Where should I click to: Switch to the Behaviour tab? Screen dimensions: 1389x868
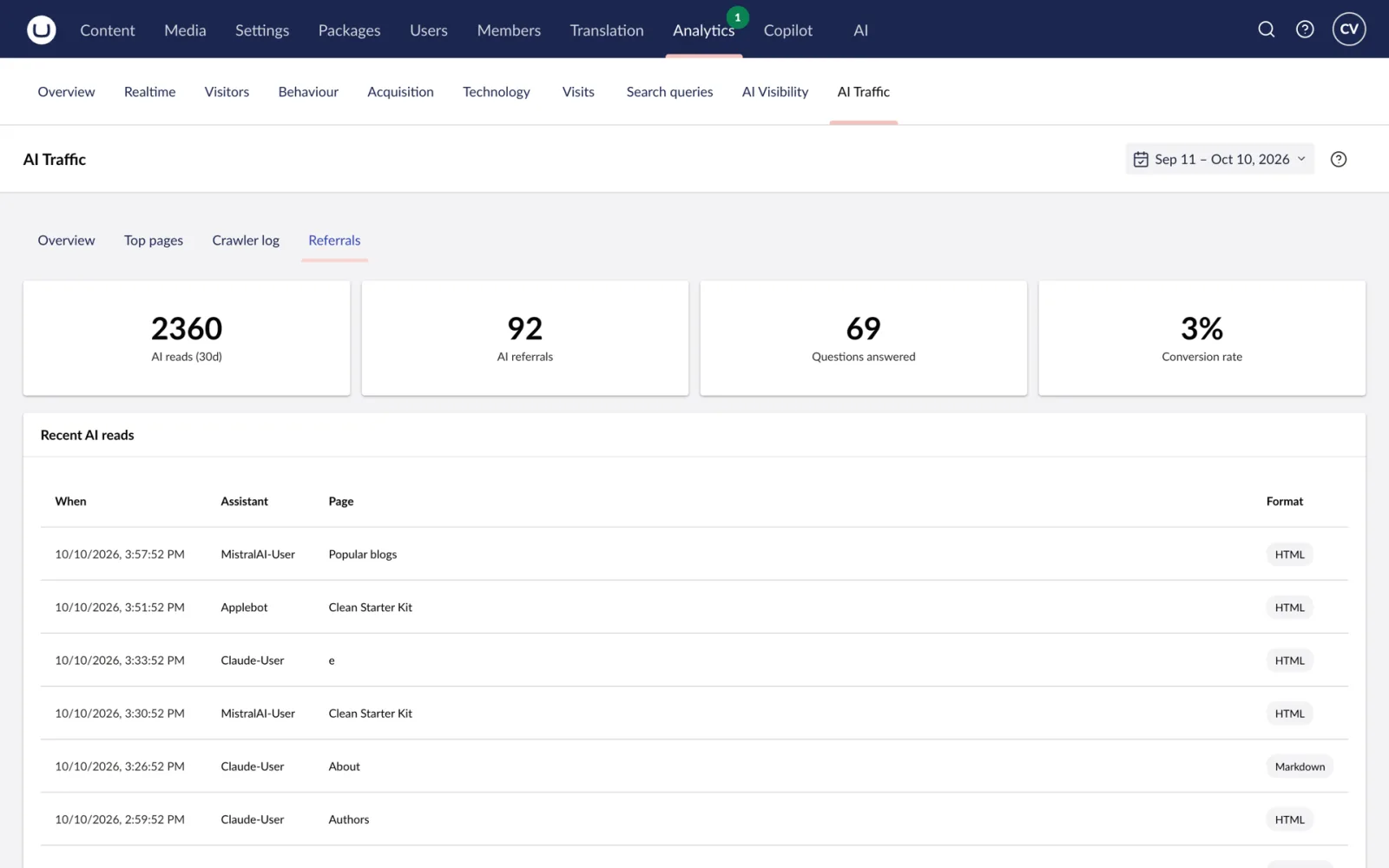coord(308,92)
